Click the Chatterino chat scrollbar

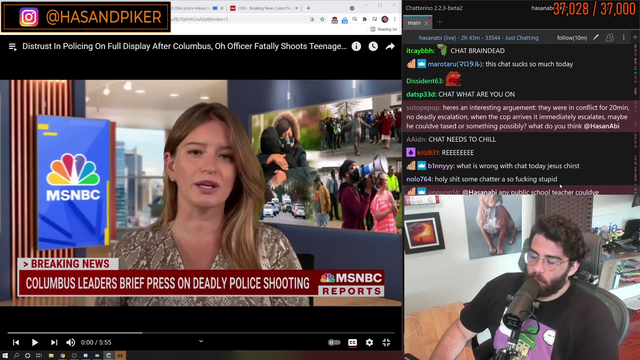[636, 118]
